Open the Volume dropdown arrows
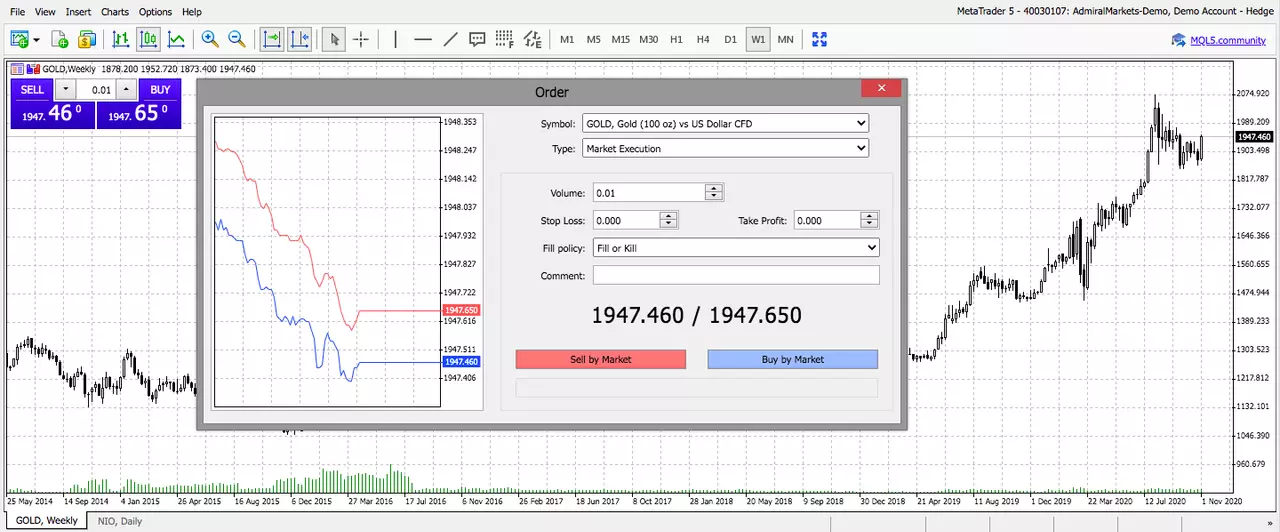 tap(714, 193)
